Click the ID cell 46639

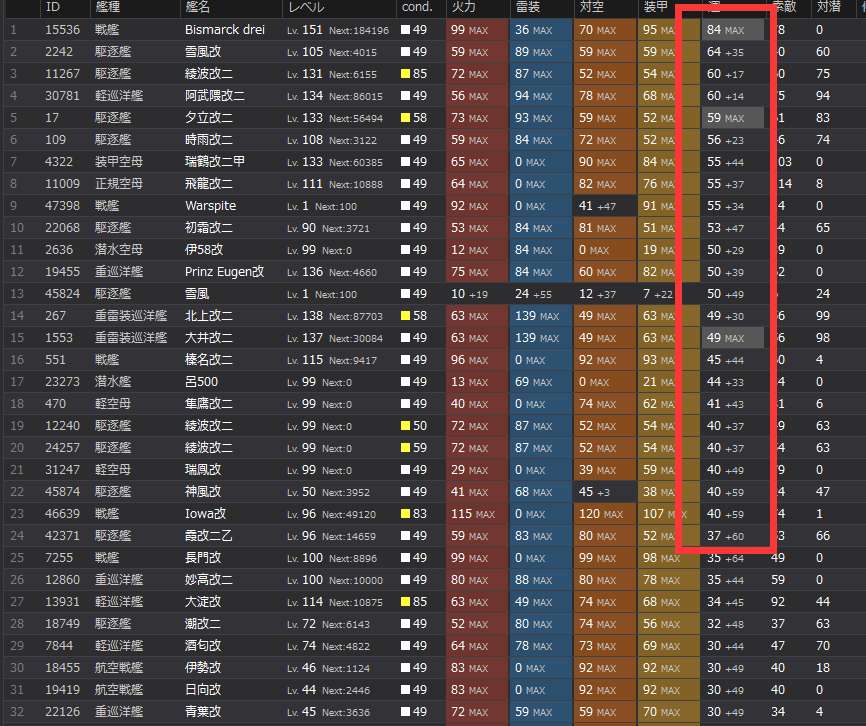(x=62, y=514)
